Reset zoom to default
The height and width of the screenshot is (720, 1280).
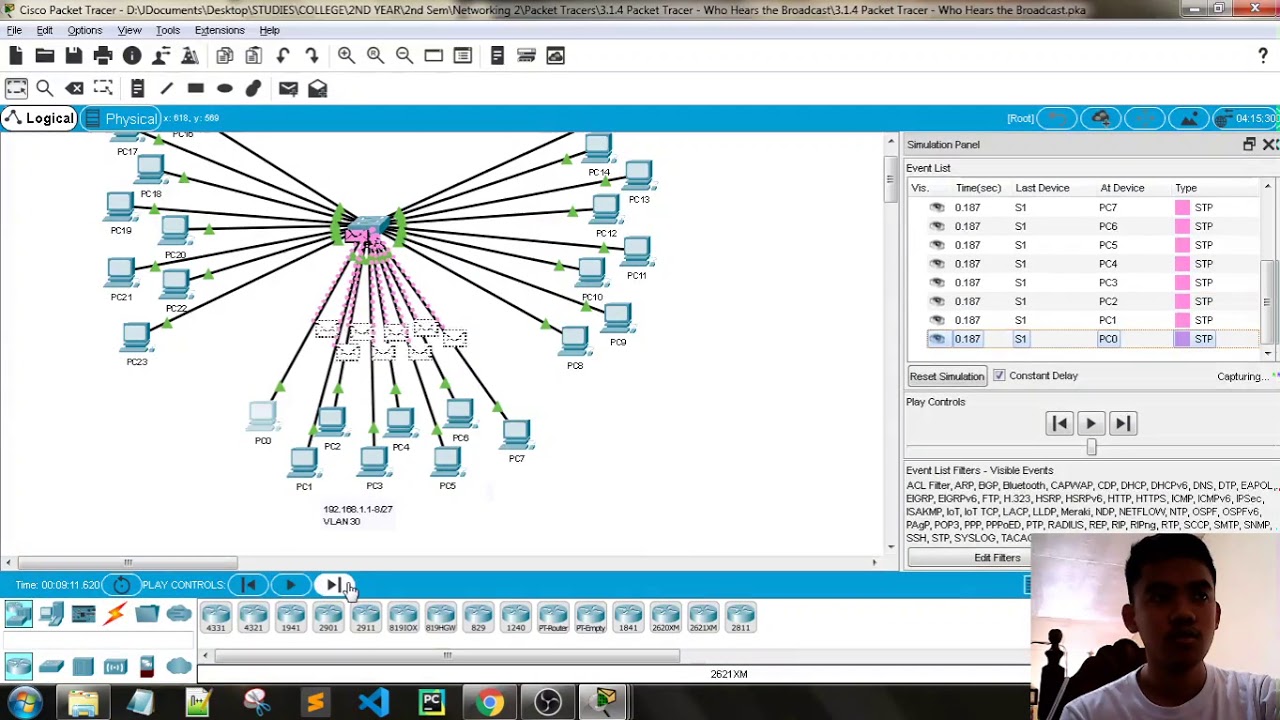pyautogui.click(x=375, y=56)
